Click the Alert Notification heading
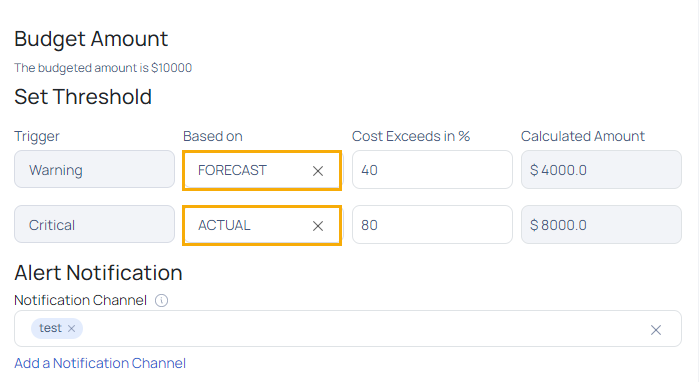699x382 pixels. [98, 273]
